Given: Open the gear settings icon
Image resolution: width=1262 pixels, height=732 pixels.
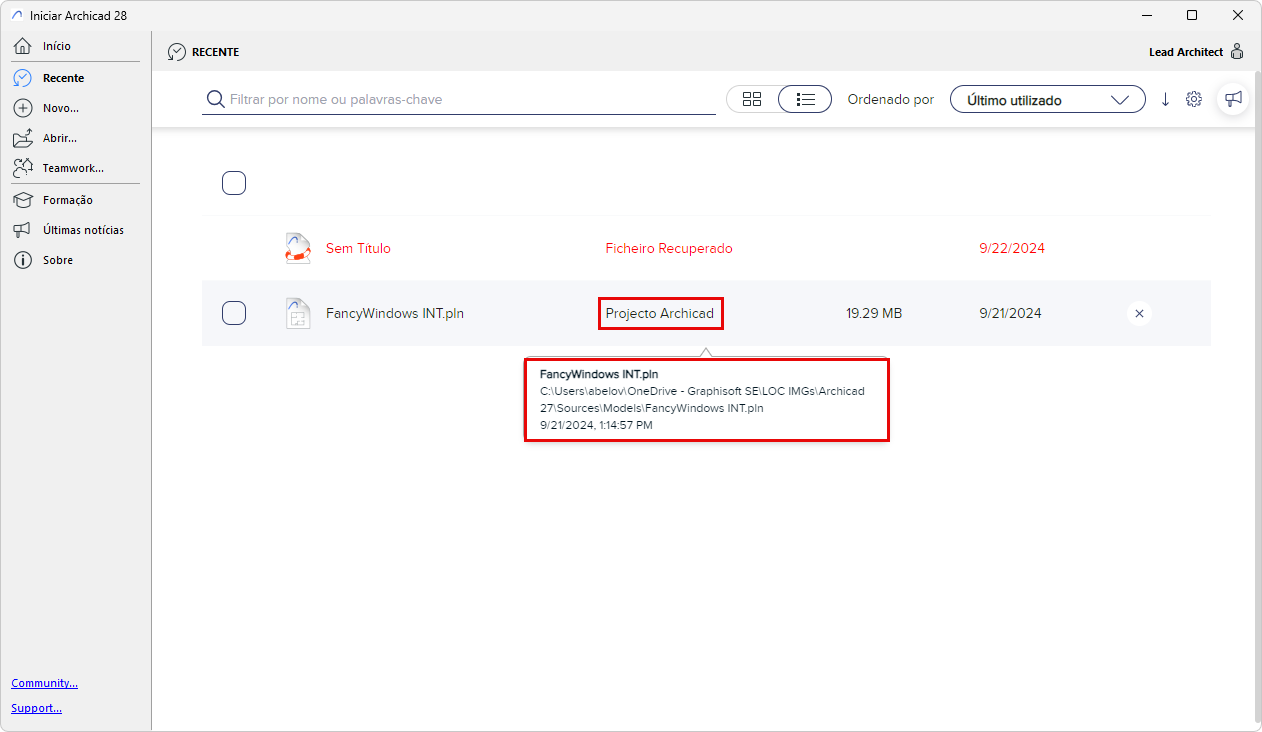Looking at the screenshot, I should click(1193, 99).
